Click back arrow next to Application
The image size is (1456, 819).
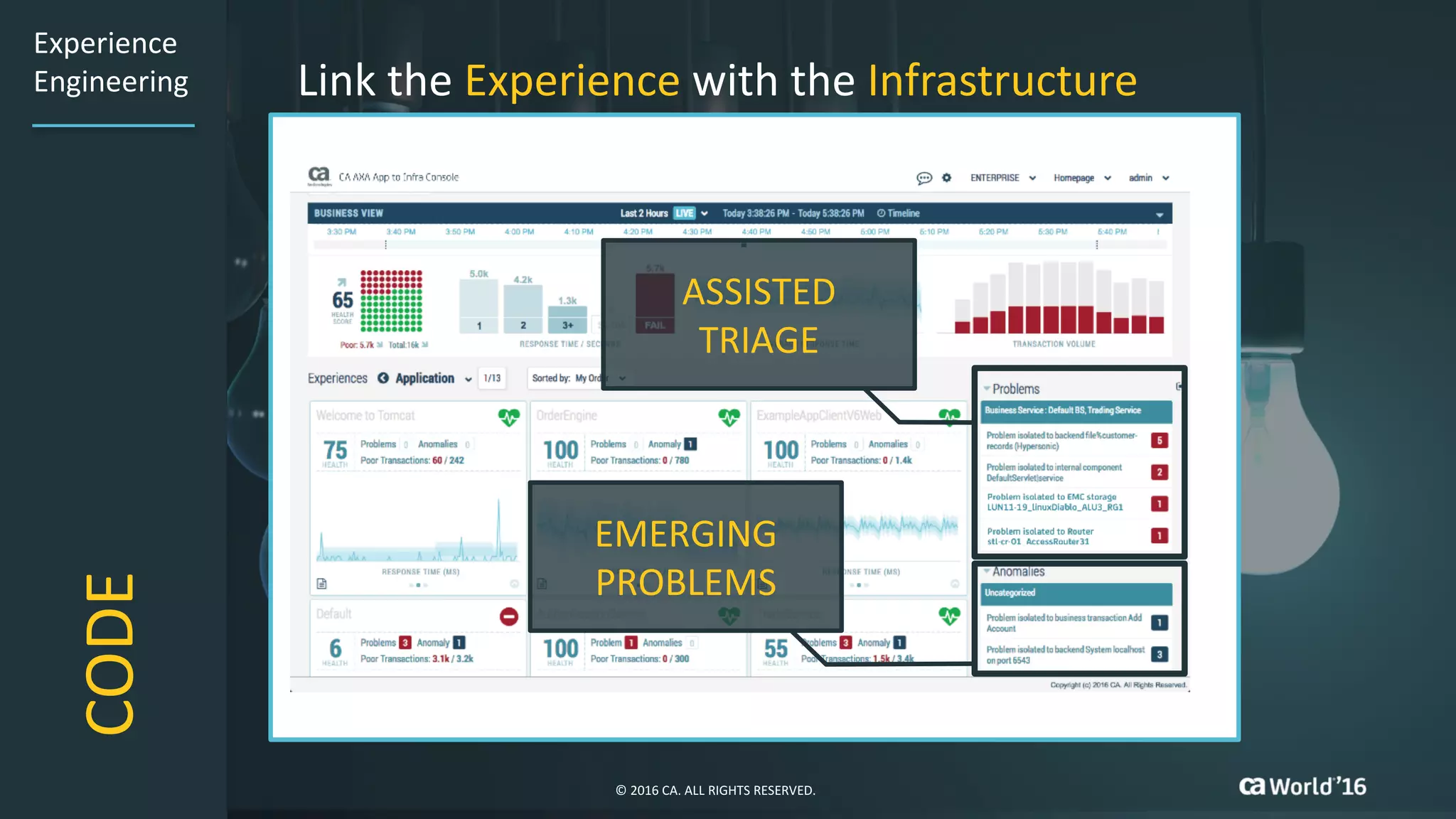383,378
